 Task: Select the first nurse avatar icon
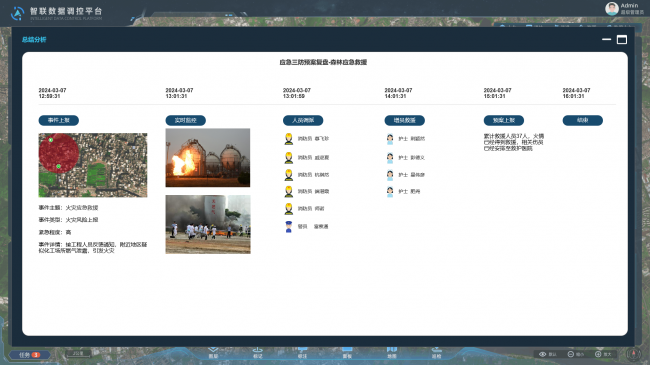[390, 139]
